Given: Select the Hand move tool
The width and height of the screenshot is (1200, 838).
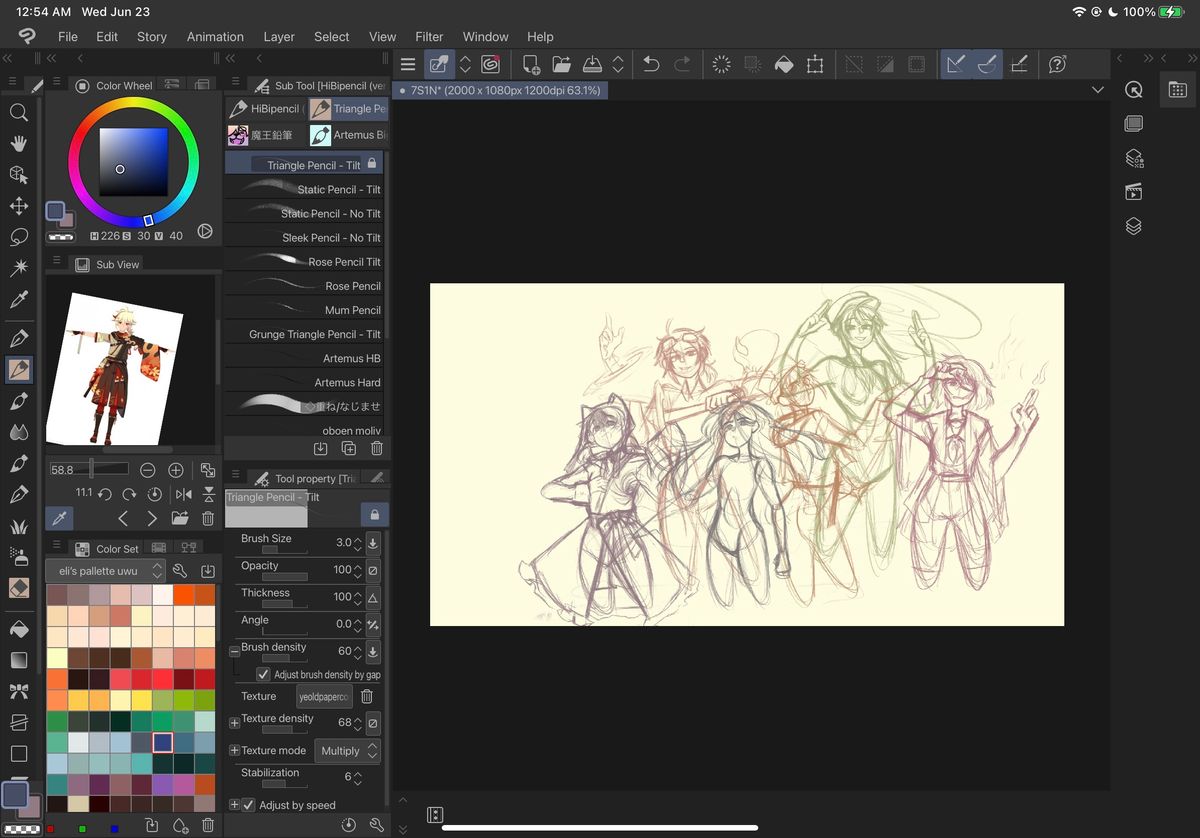Looking at the screenshot, I should [19, 143].
